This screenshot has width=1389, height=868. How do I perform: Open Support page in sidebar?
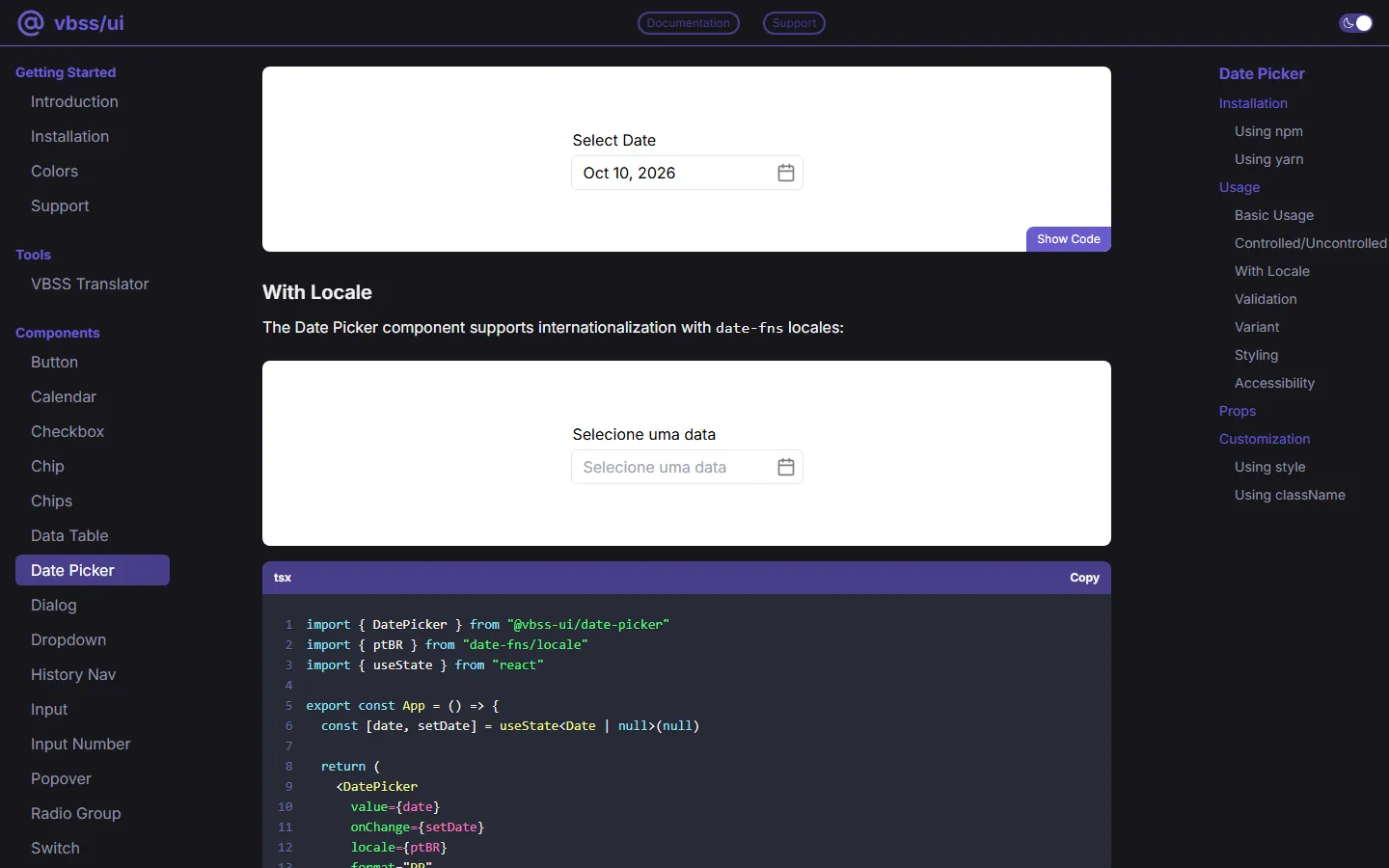60,205
